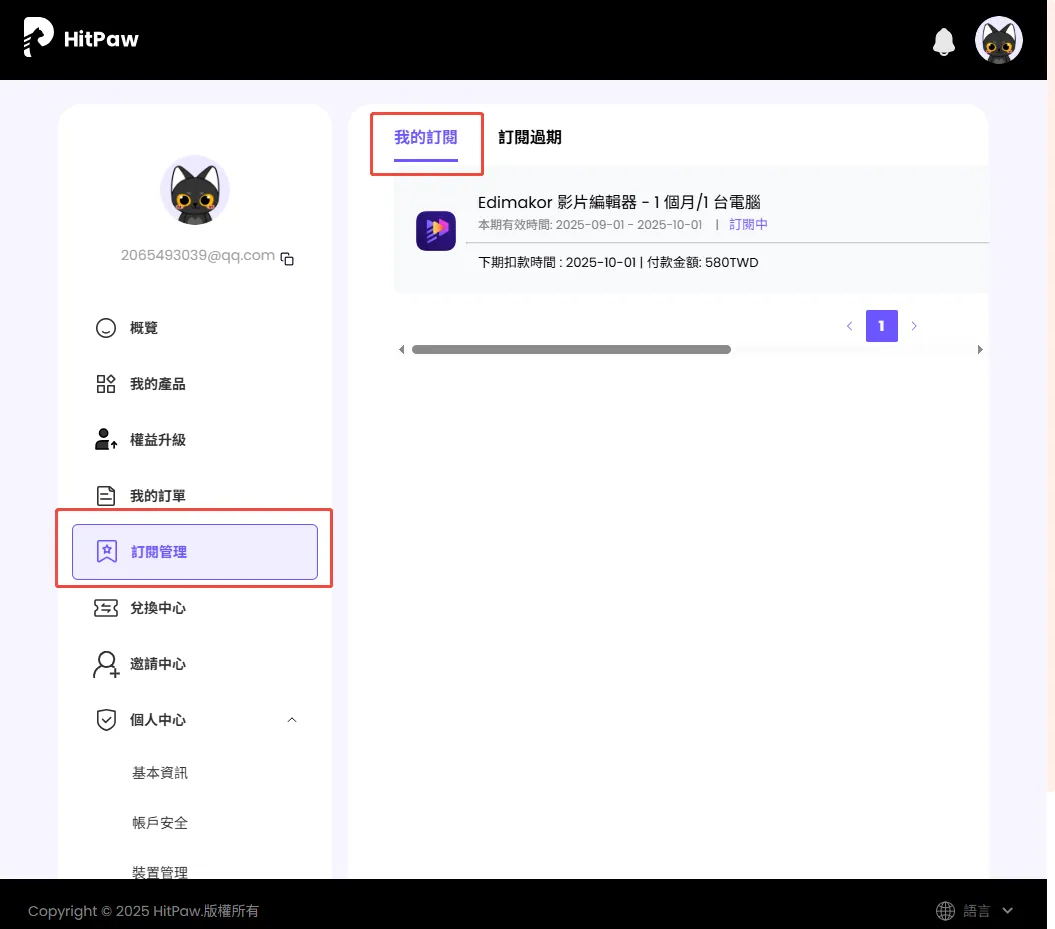Open the 語言 language dropdown
1055x929 pixels.
pyautogui.click(x=974, y=911)
